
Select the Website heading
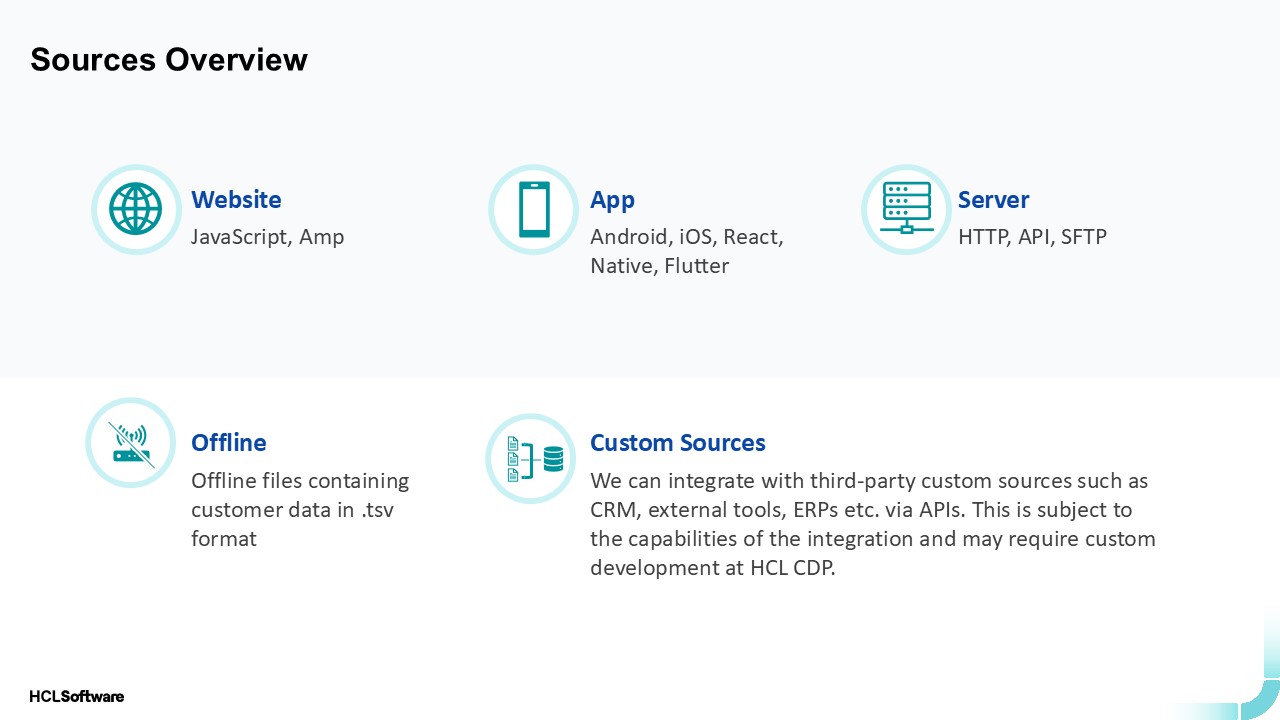236,200
